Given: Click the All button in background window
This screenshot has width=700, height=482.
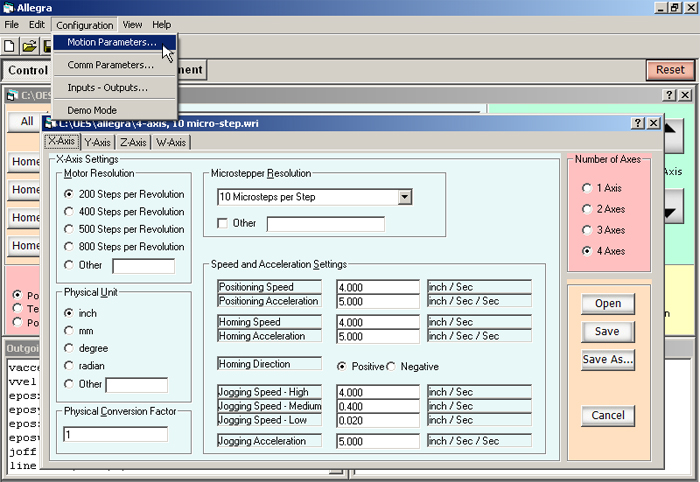Looking at the screenshot, I should click(25, 121).
